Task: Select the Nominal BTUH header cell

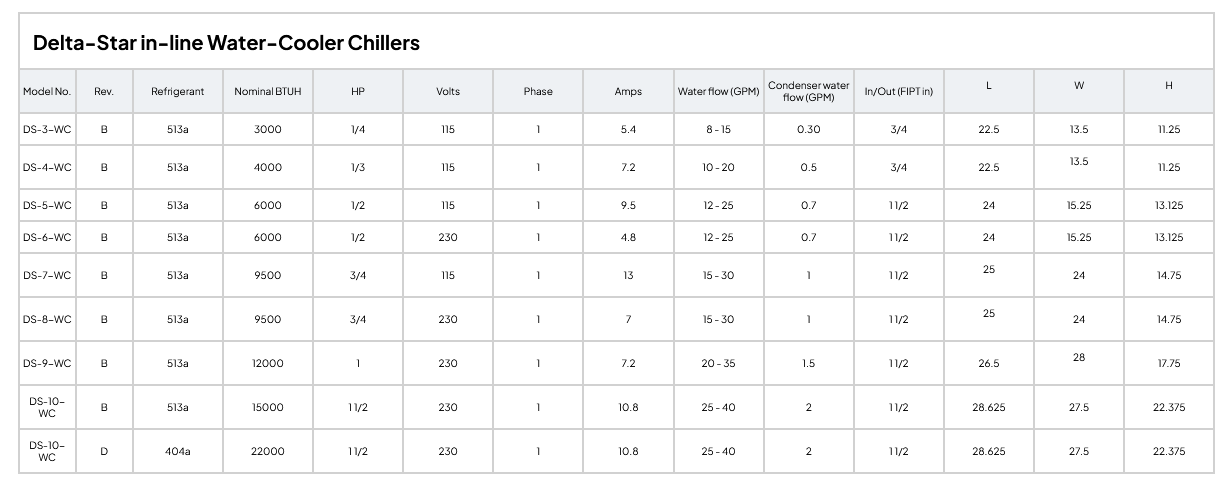Action: coord(268,92)
